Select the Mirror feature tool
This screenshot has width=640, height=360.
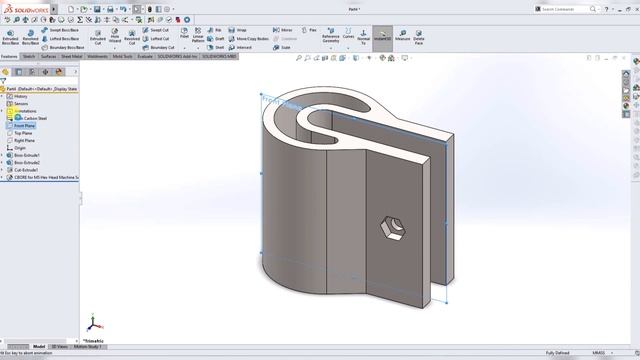coord(282,30)
